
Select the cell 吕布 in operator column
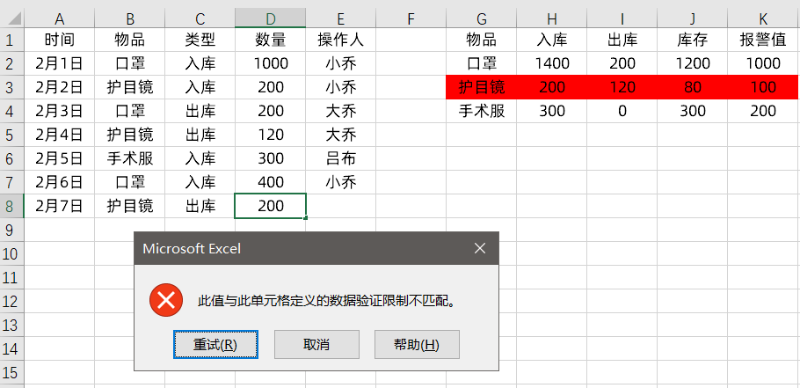[x=341, y=159]
